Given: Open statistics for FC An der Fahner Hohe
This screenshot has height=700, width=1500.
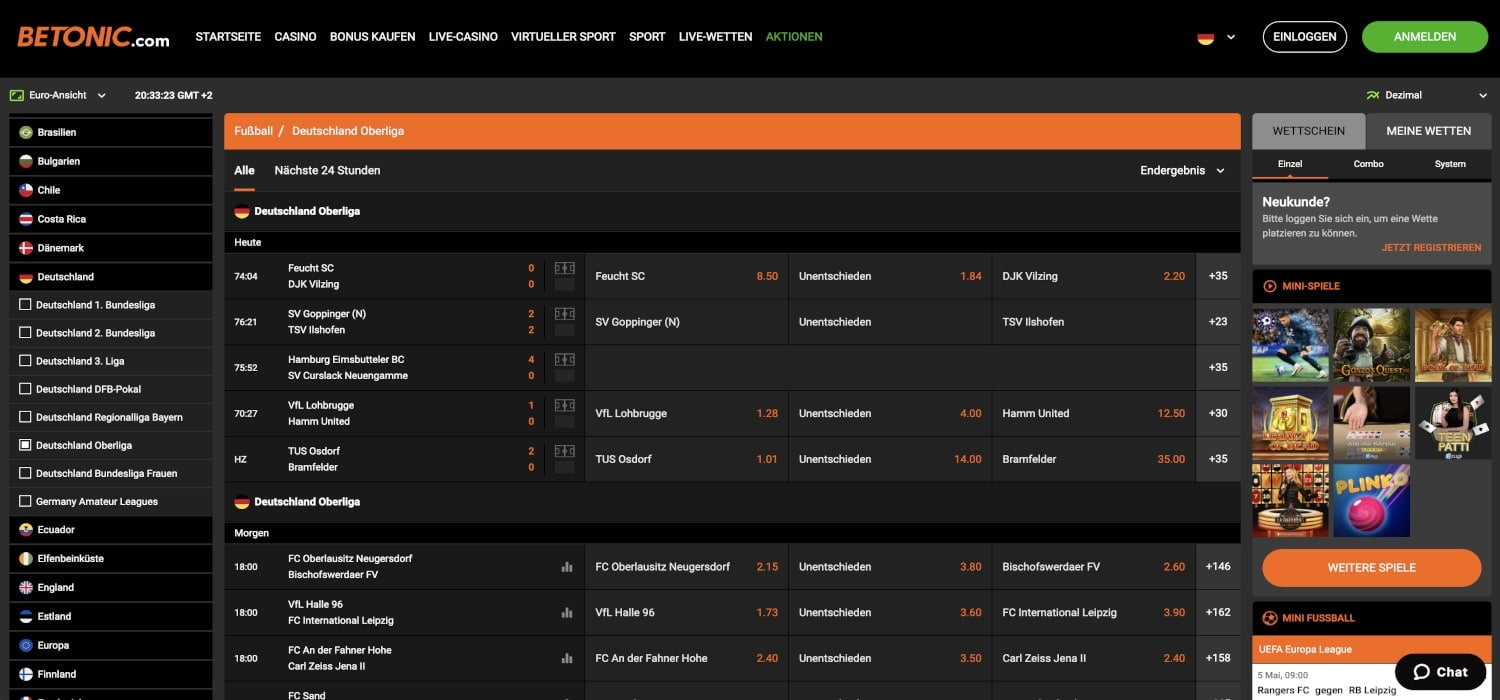Looking at the screenshot, I should pyautogui.click(x=567, y=659).
